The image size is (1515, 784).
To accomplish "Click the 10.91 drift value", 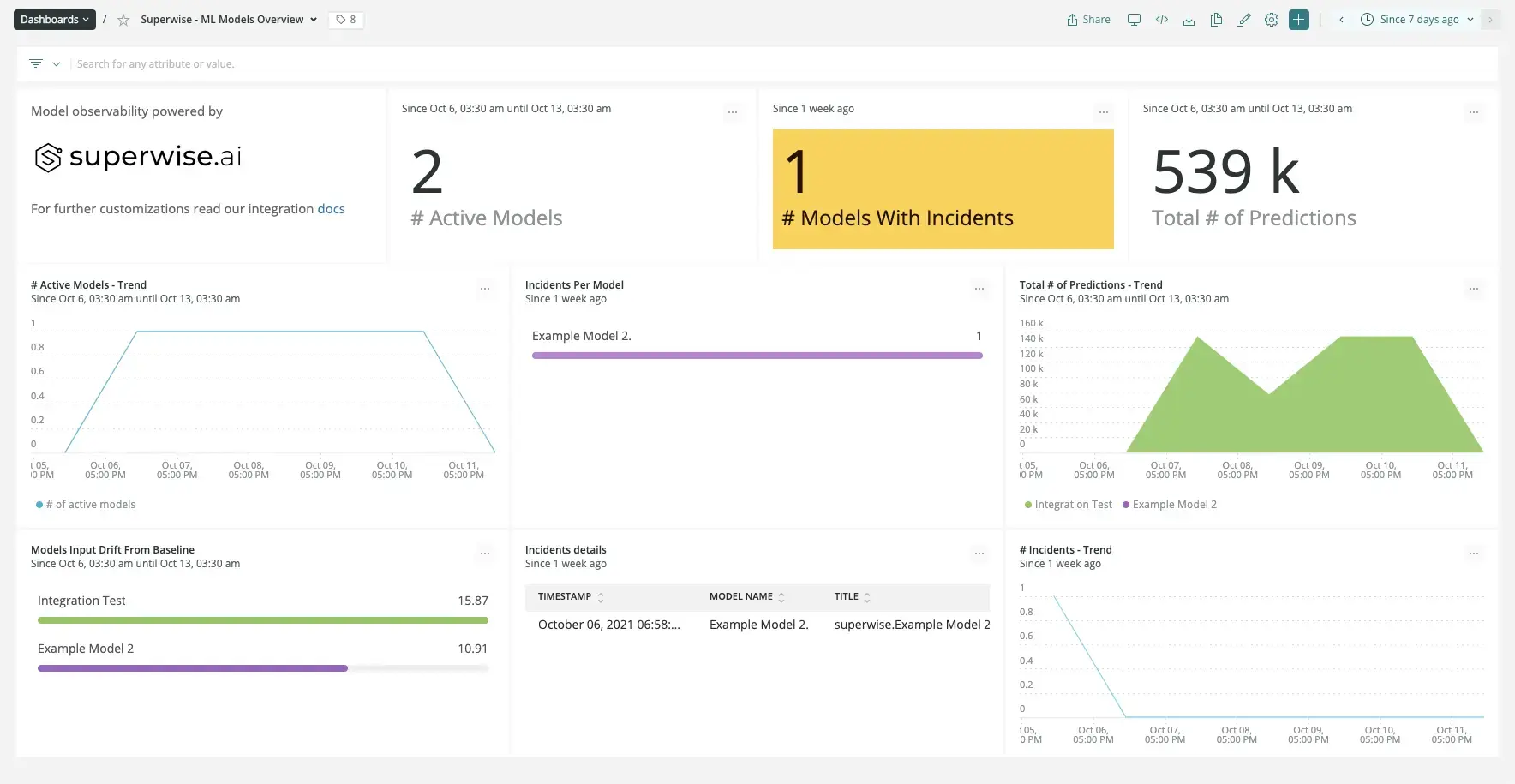I will point(473,649).
